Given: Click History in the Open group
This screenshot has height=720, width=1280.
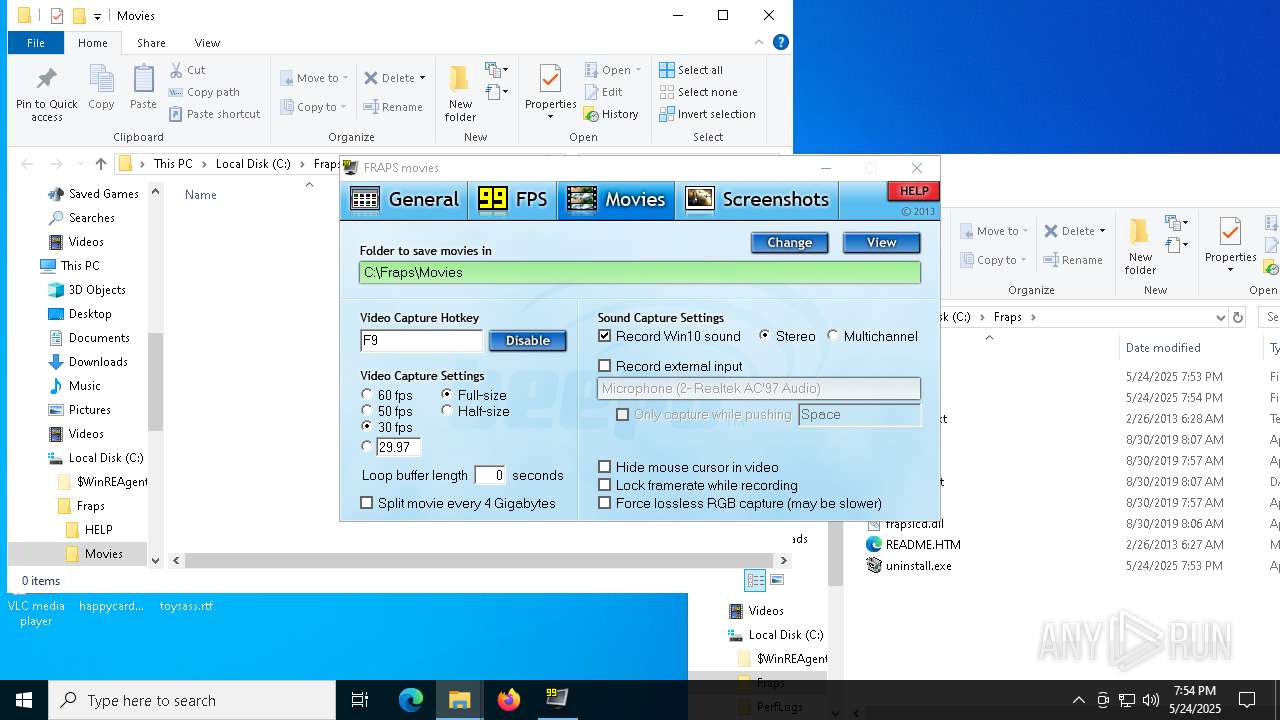Looking at the screenshot, I should pos(611,114).
